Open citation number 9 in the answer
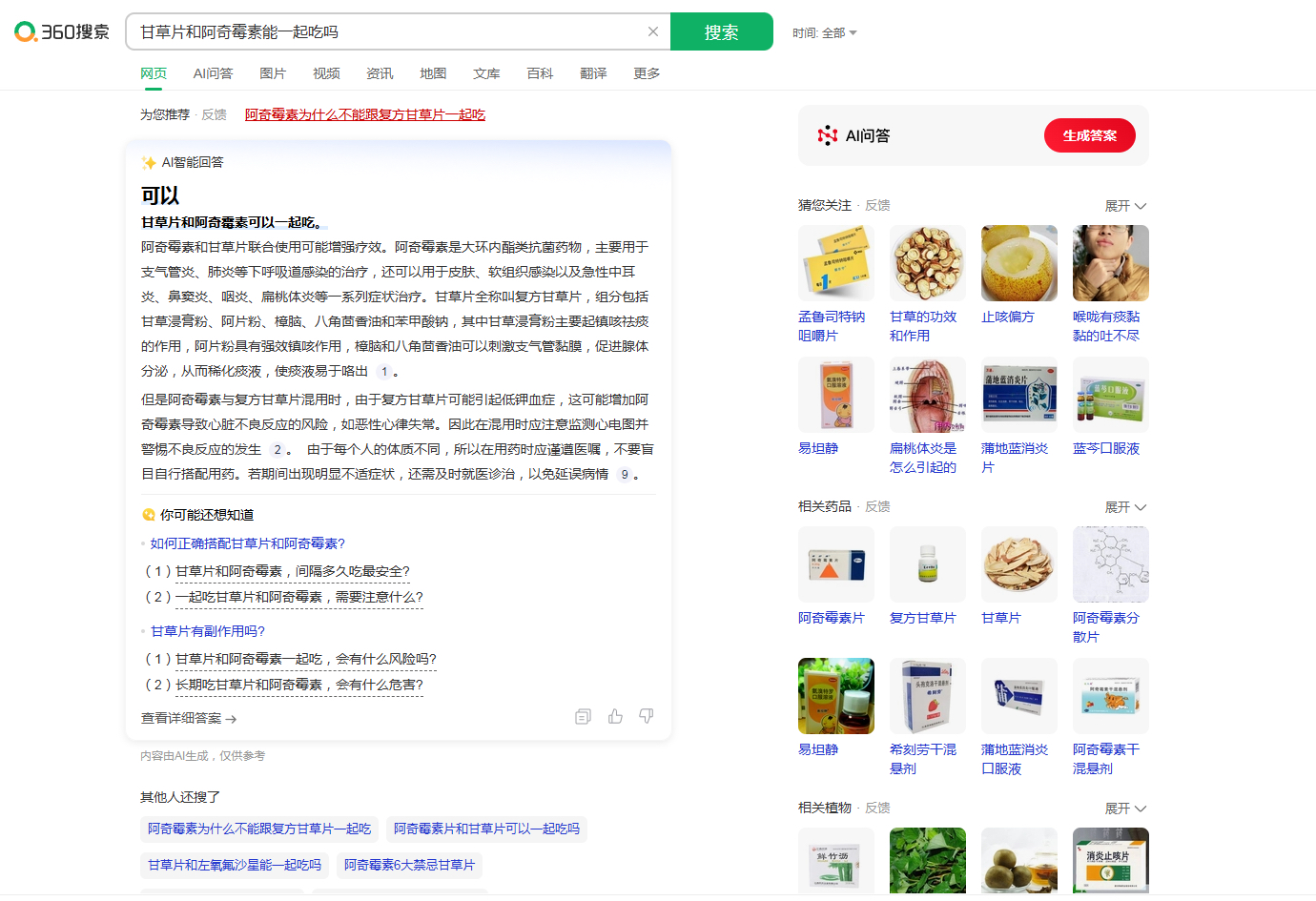Image resolution: width=1316 pixels, height=901 pixels. click(625, 475)
